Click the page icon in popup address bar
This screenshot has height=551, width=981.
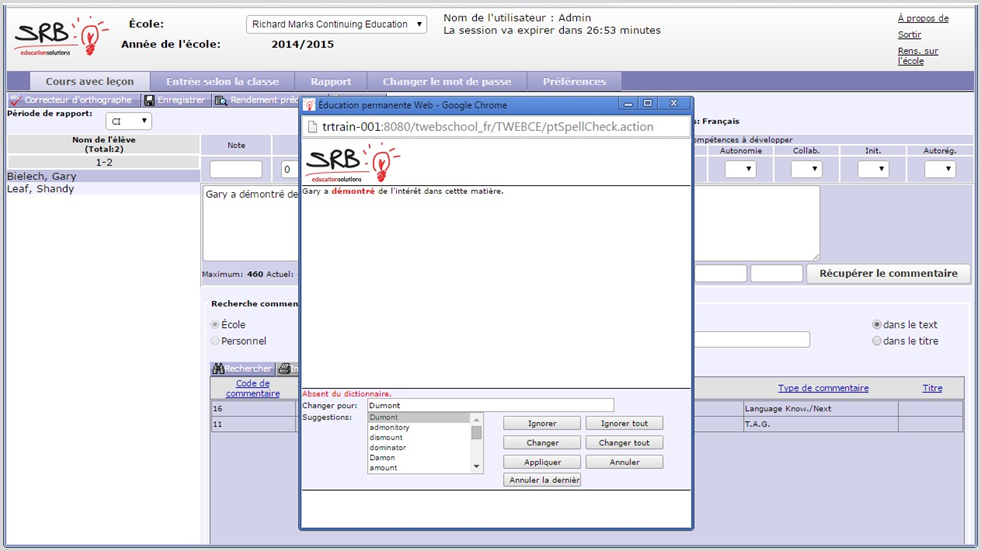click(312, 127)
